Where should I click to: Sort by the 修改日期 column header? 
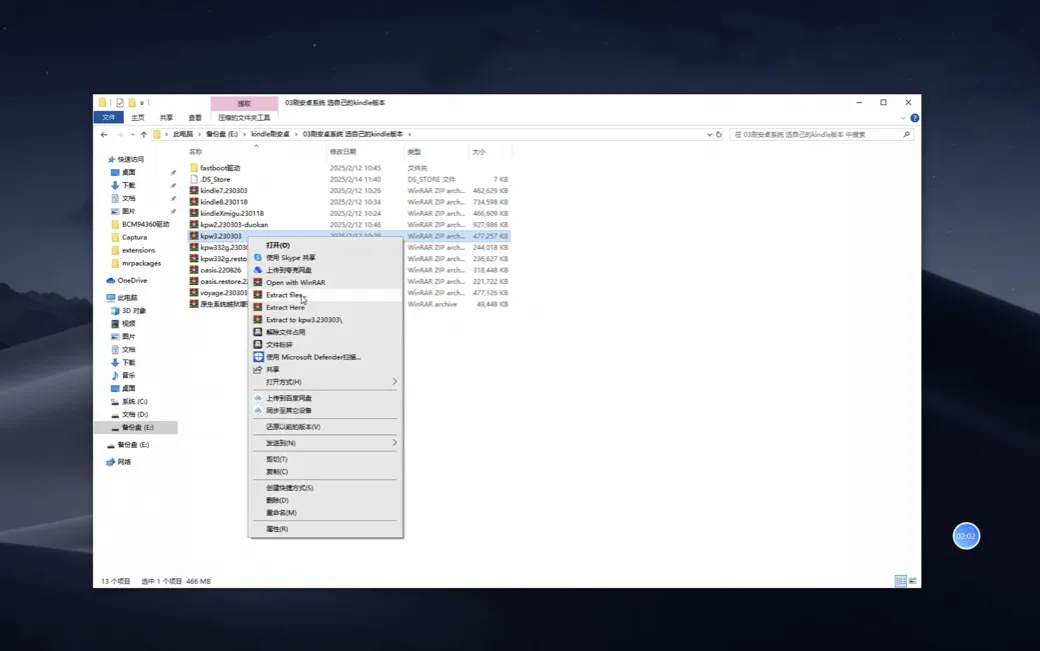point(343,152)
